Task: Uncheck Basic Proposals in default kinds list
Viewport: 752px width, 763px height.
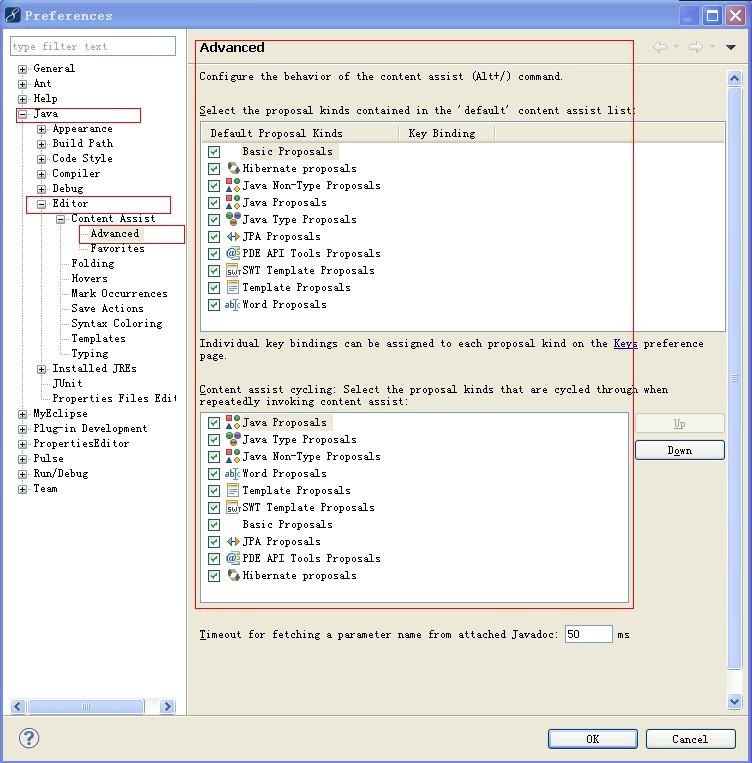Action: (x=214, y=152)
